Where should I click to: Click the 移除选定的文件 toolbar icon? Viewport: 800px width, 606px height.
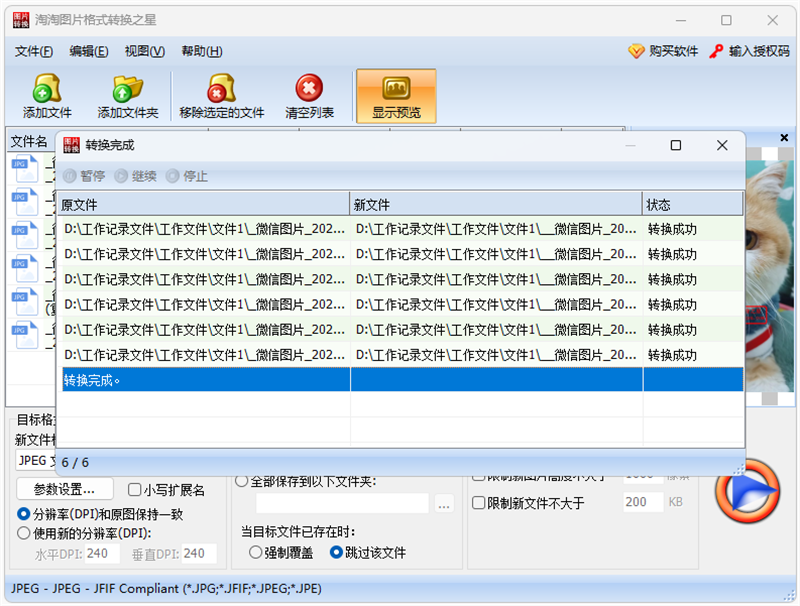221,88
